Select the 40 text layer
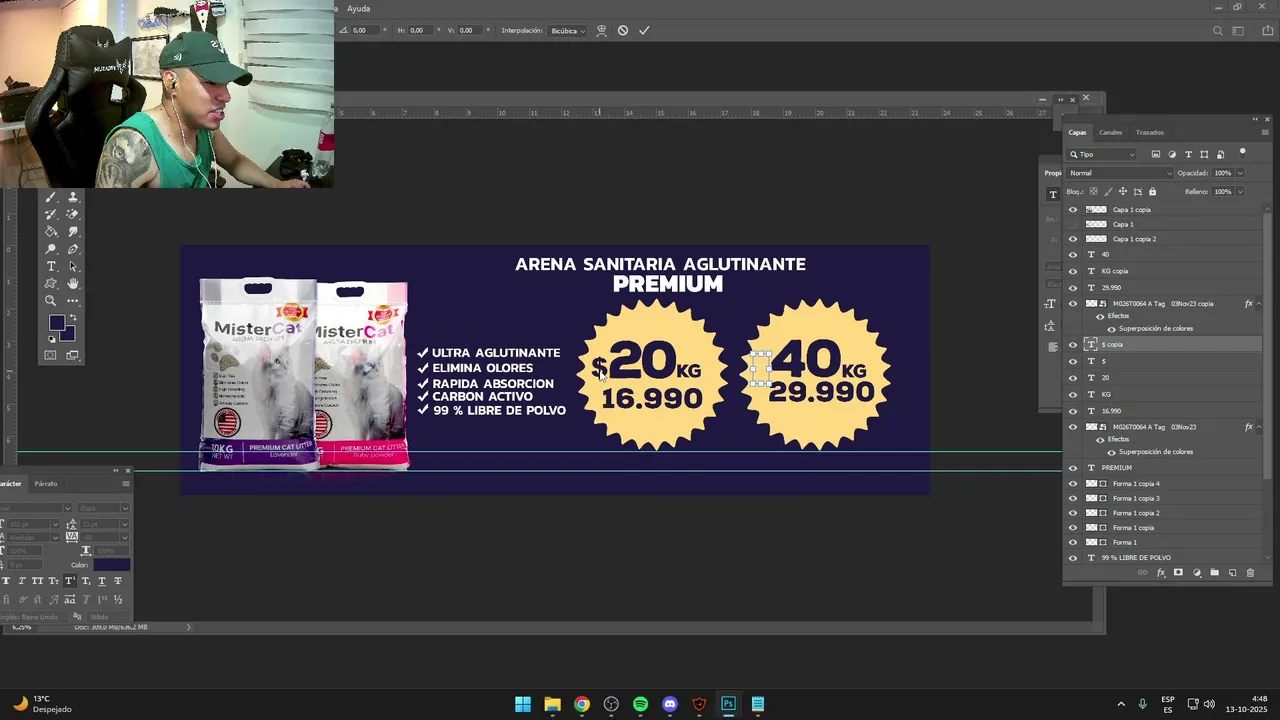 click(x=1165, y=254)
